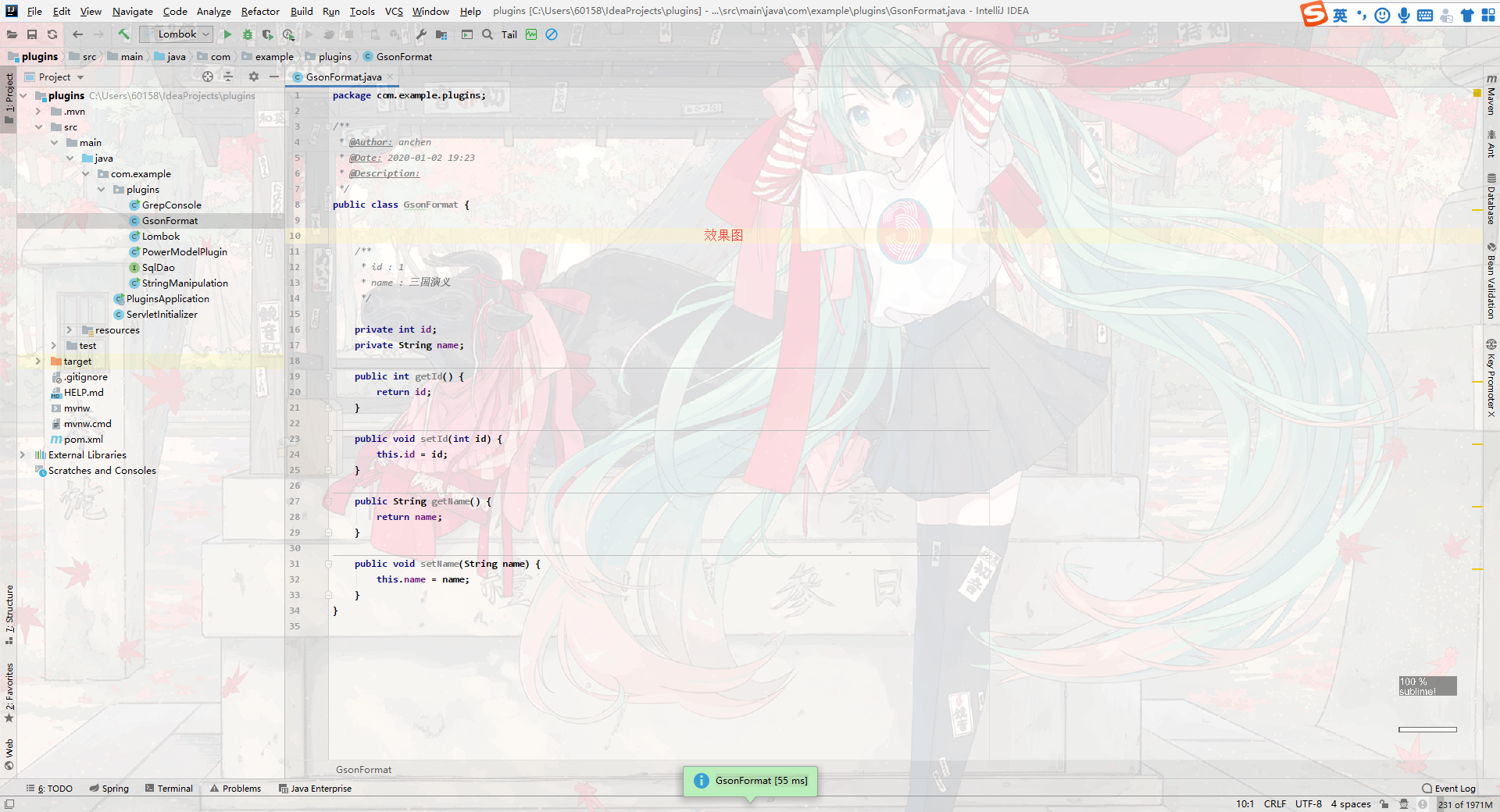The image size is (1500, 812).
Task: Toggle the 1: Project side panel
Action: [9, 98]
